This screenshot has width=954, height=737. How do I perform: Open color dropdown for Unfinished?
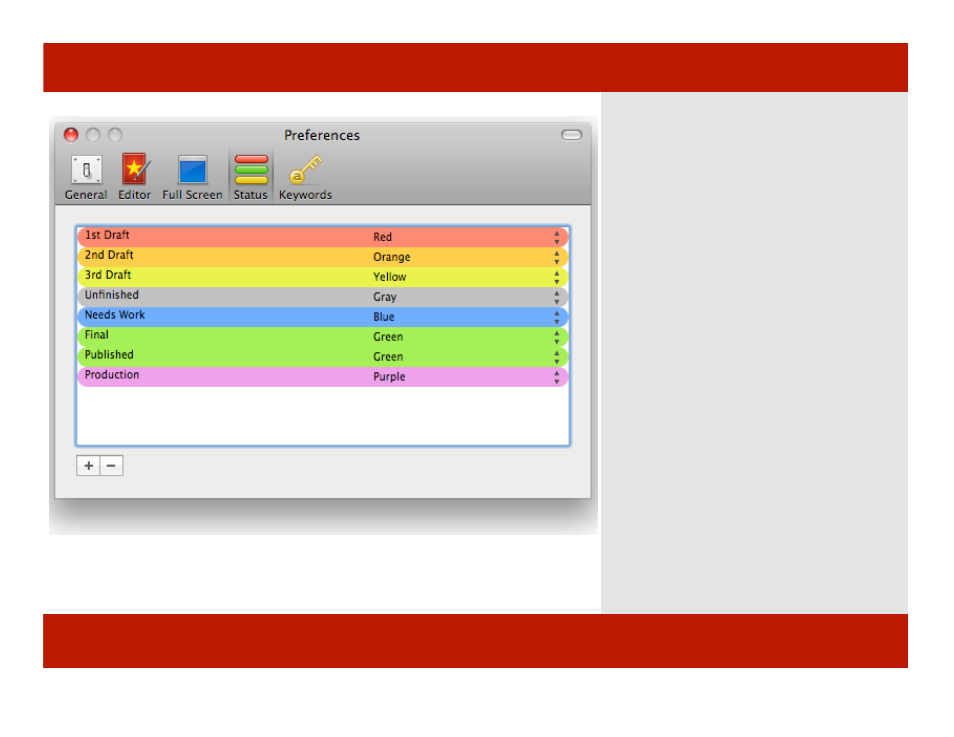(557, 297)
